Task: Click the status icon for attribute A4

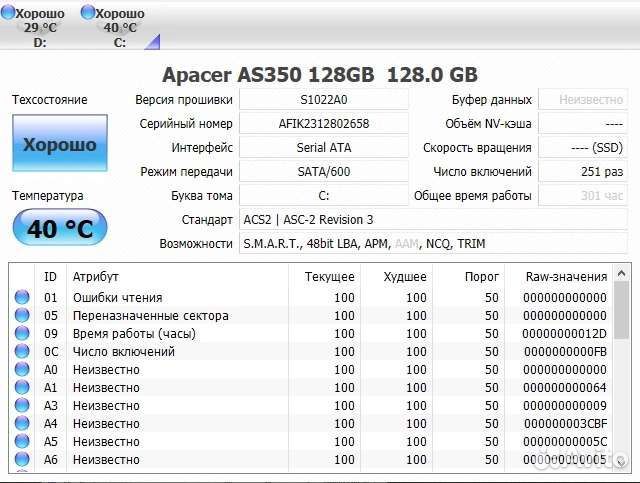Action: pyautogui.click(x=22, y=423)
